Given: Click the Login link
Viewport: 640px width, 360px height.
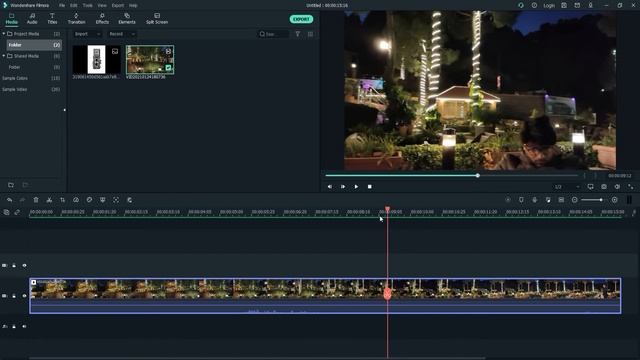Looking at the screenshot, I should [549, 6].
